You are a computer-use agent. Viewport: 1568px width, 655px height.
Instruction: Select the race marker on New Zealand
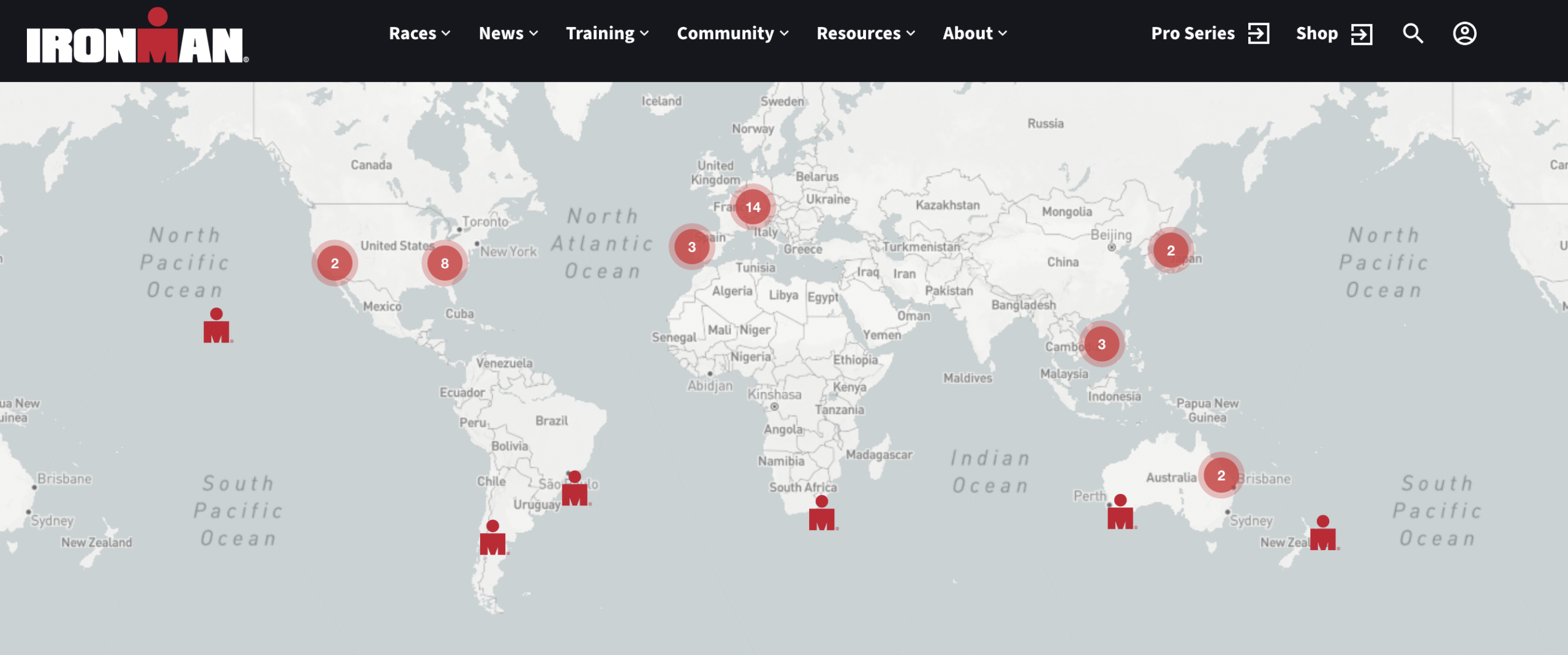click(1322, 534)
